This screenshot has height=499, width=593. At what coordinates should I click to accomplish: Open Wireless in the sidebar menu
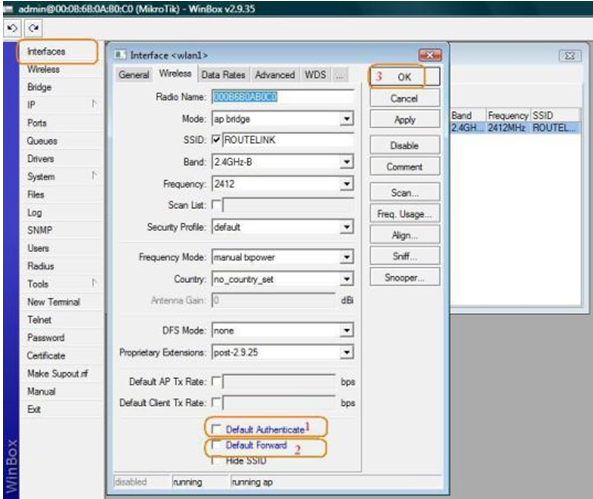pos(43,69)
